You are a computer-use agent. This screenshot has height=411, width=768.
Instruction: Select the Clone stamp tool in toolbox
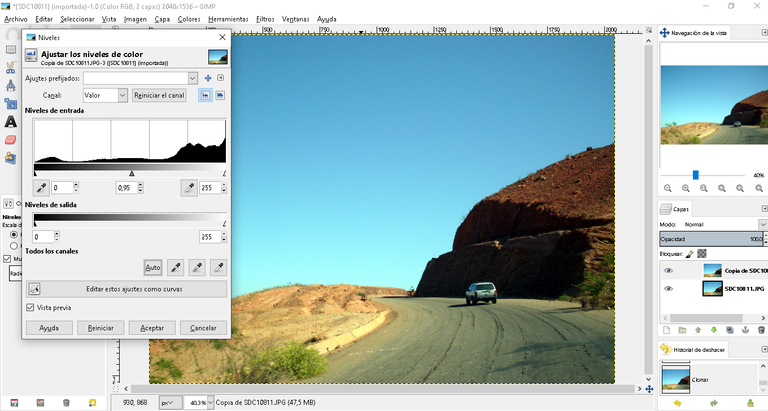click(11, 158)
